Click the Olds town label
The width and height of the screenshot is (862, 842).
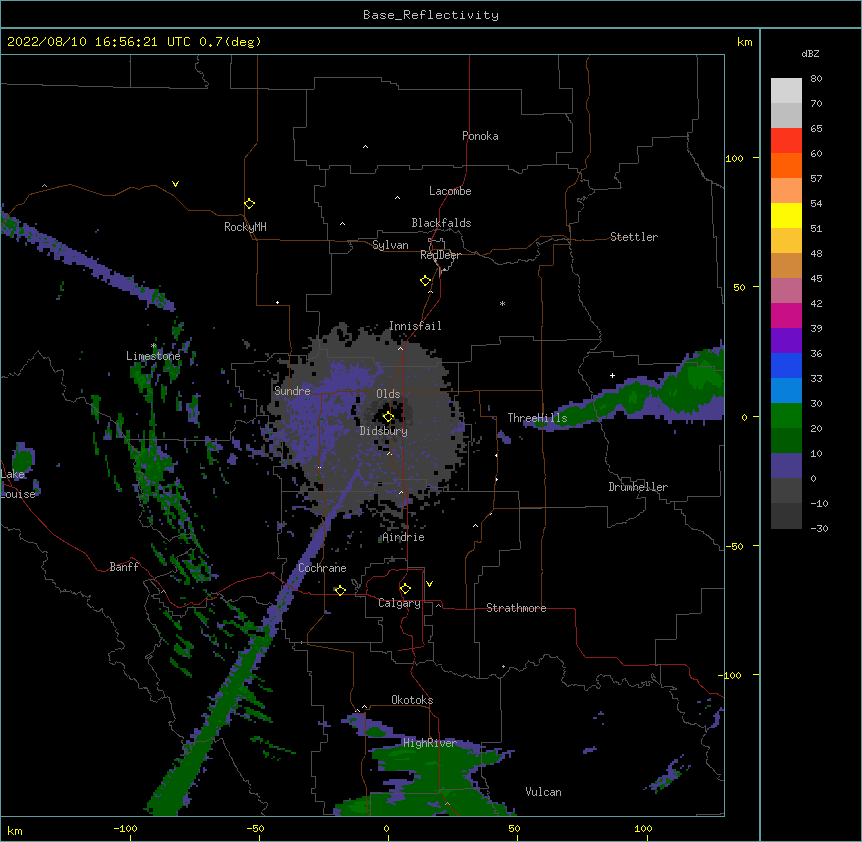pyautogui.click(x=388, y=394)
